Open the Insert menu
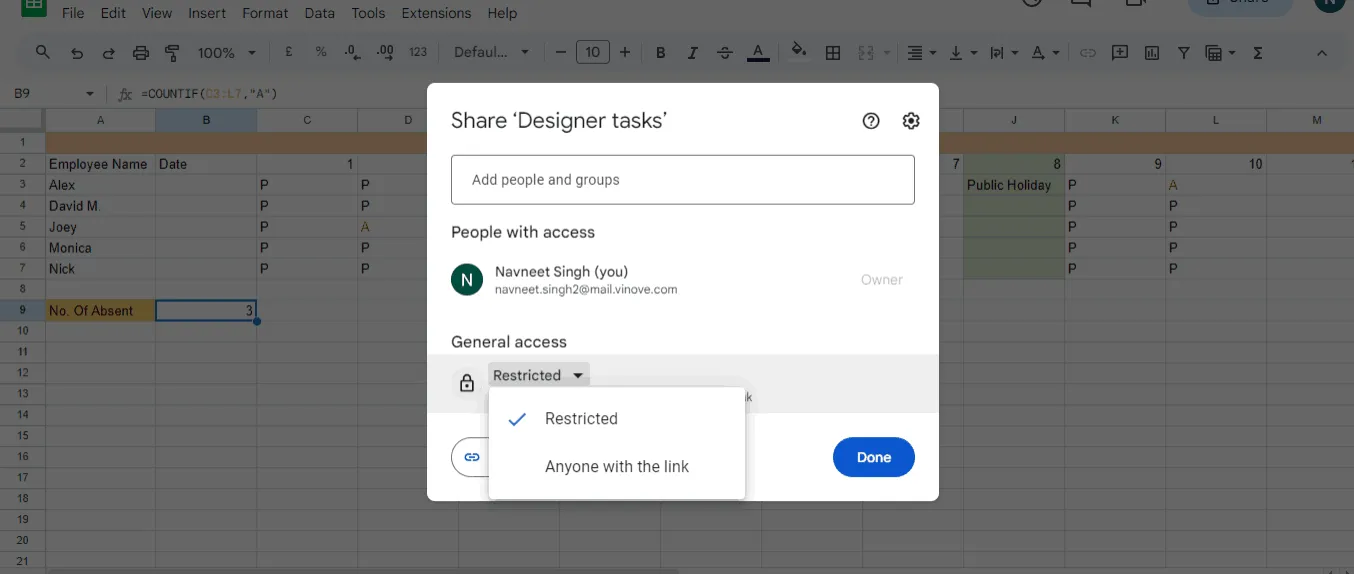Screen dimensions: 1354x574 pos(206,13)
